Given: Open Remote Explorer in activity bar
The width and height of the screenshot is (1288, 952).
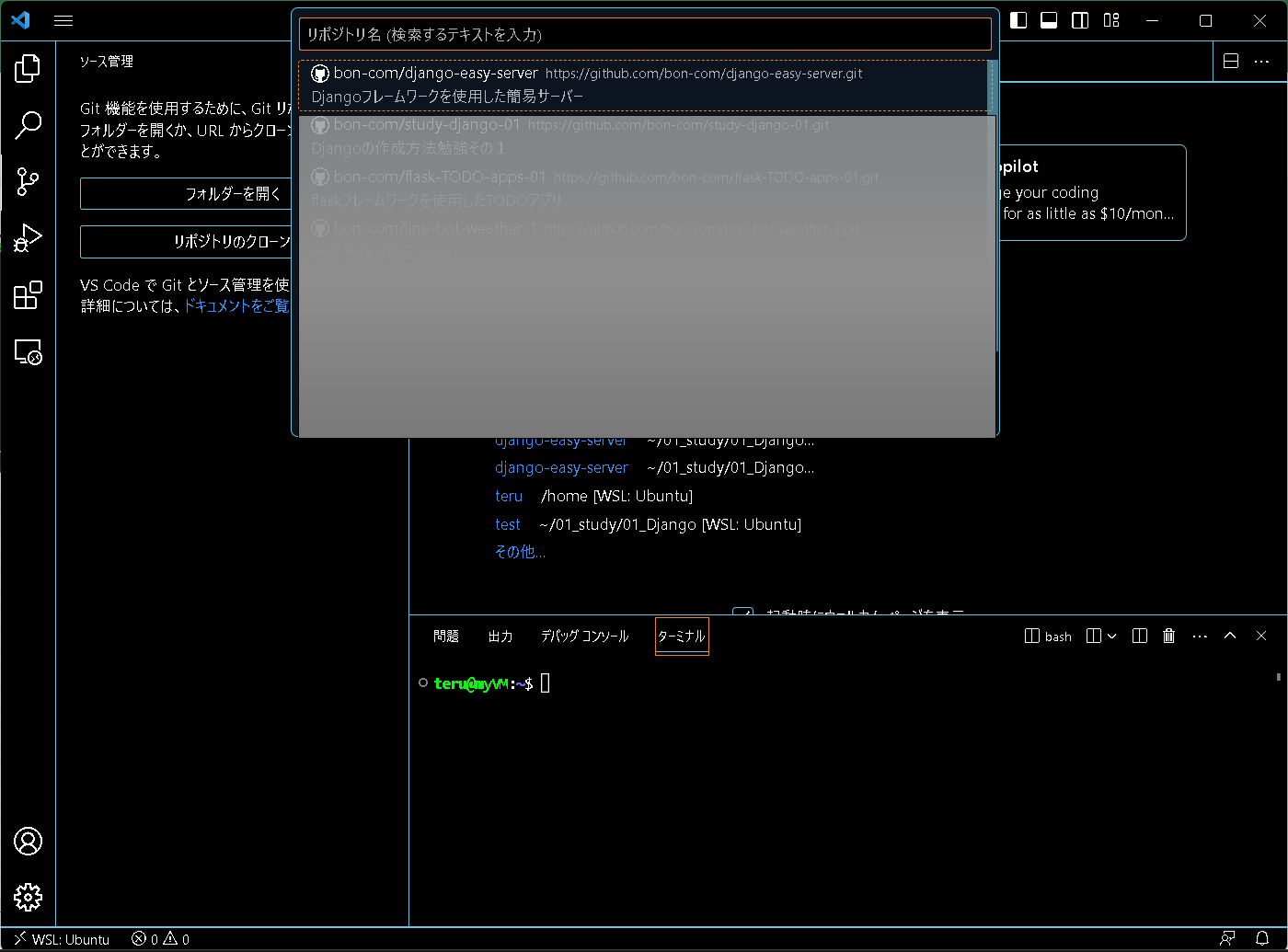Looking at the screenshot, I should coord(28,352).
